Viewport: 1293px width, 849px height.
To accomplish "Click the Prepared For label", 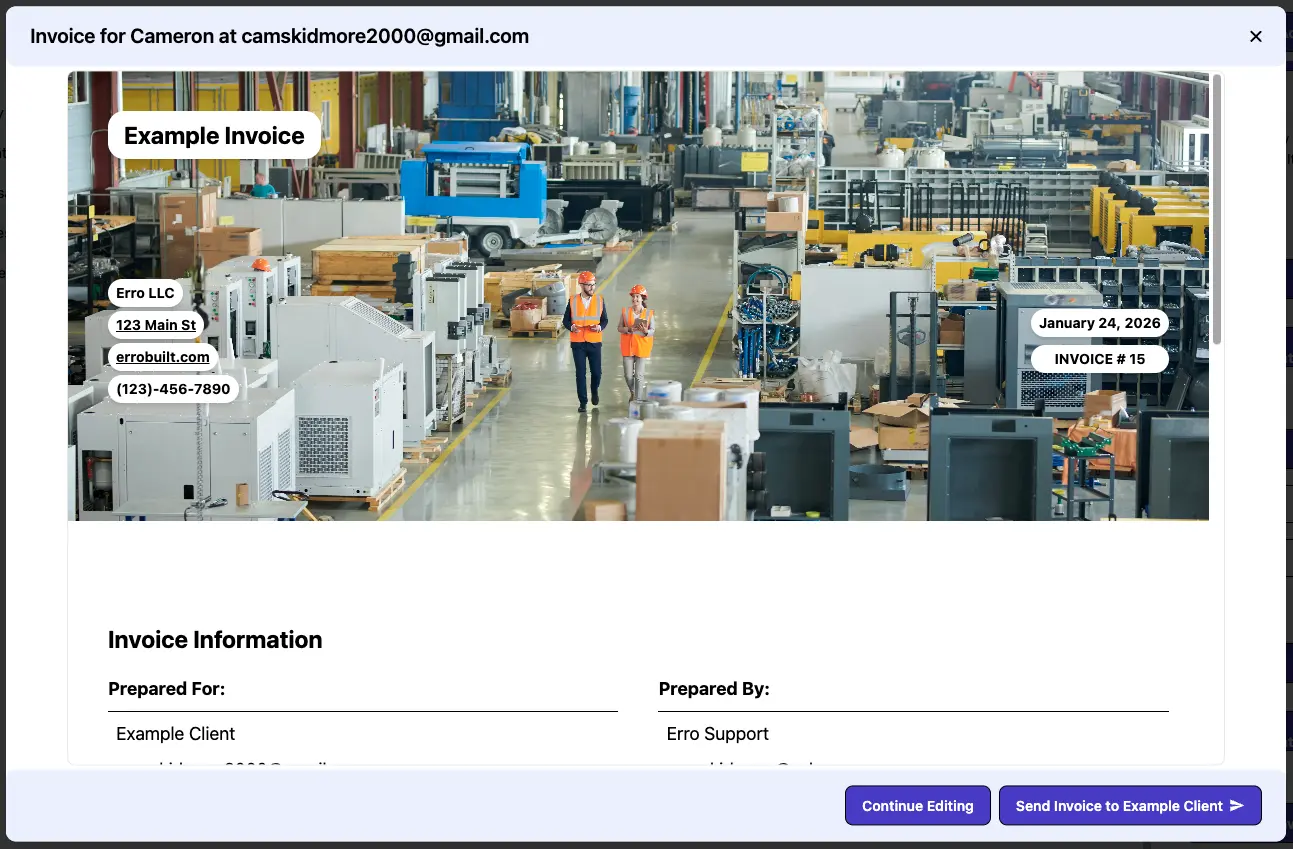I will tap(167, 689).
